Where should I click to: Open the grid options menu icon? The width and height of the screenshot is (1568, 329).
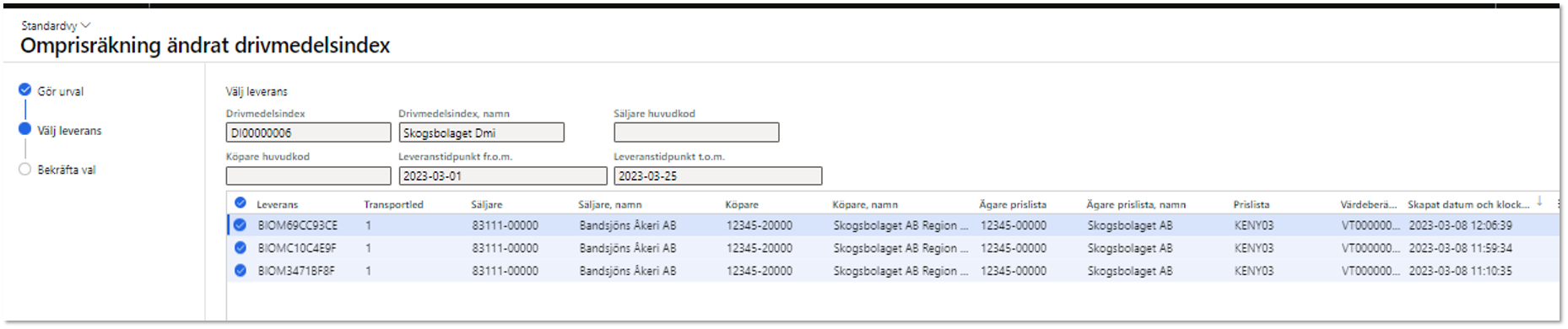click(1558, 203)
